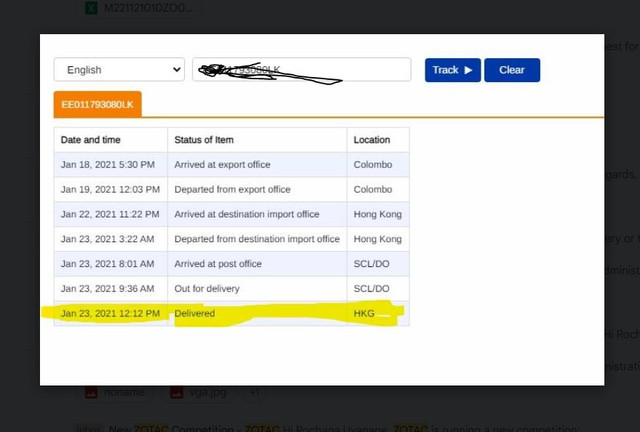The height and width of the screenshot is (432, 640).
Task: Open the vga.jpg attachment in background window
Action: point(200,392)
